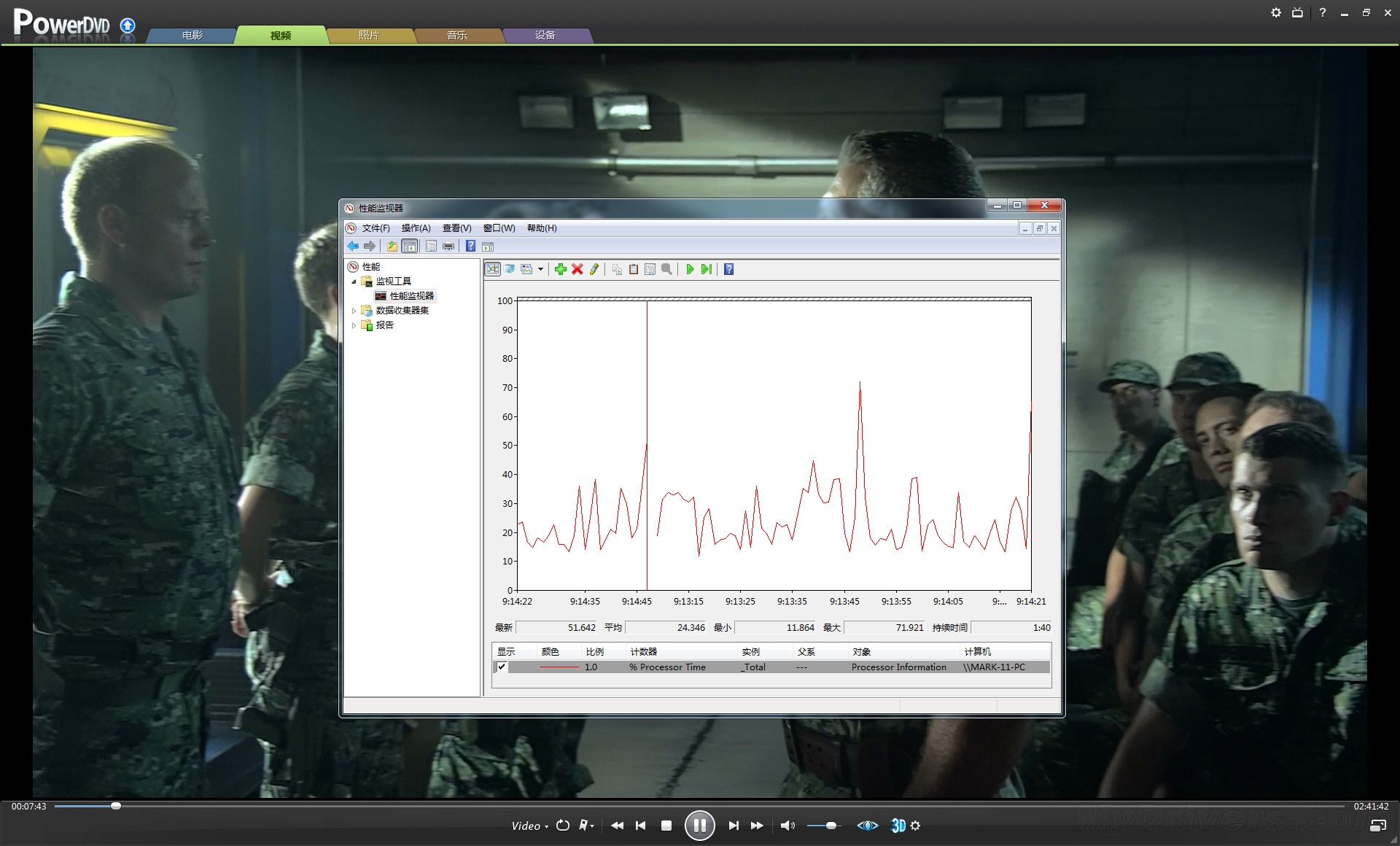
Task: Click the freeze display green play icon
Action: pos(690,269)
